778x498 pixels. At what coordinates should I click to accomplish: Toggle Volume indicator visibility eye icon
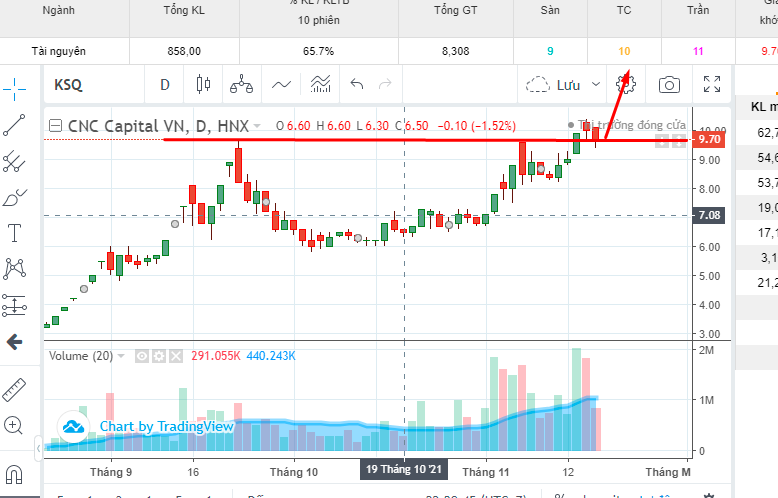point(142,356)
